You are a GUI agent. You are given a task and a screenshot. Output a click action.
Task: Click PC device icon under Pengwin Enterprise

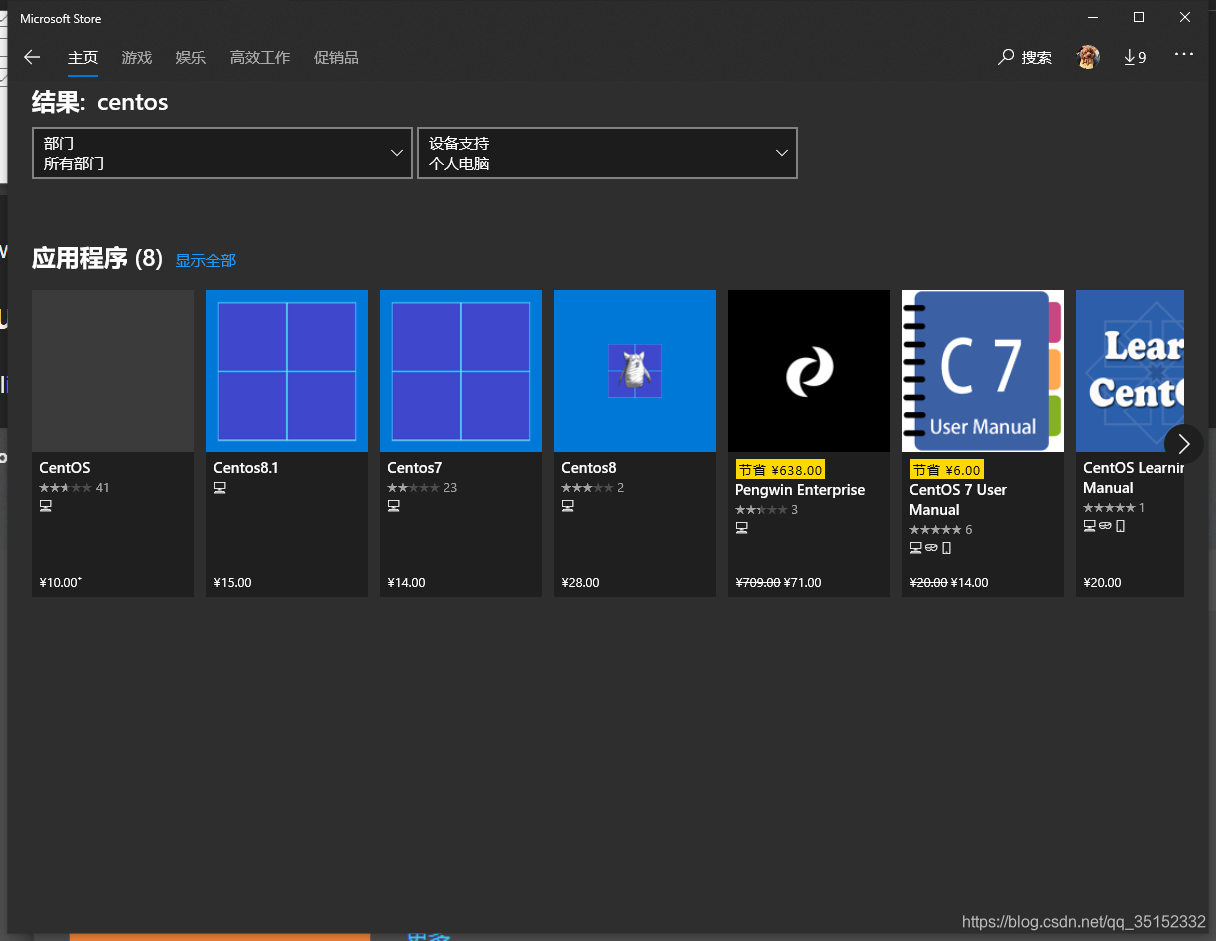tap(741, 528)
